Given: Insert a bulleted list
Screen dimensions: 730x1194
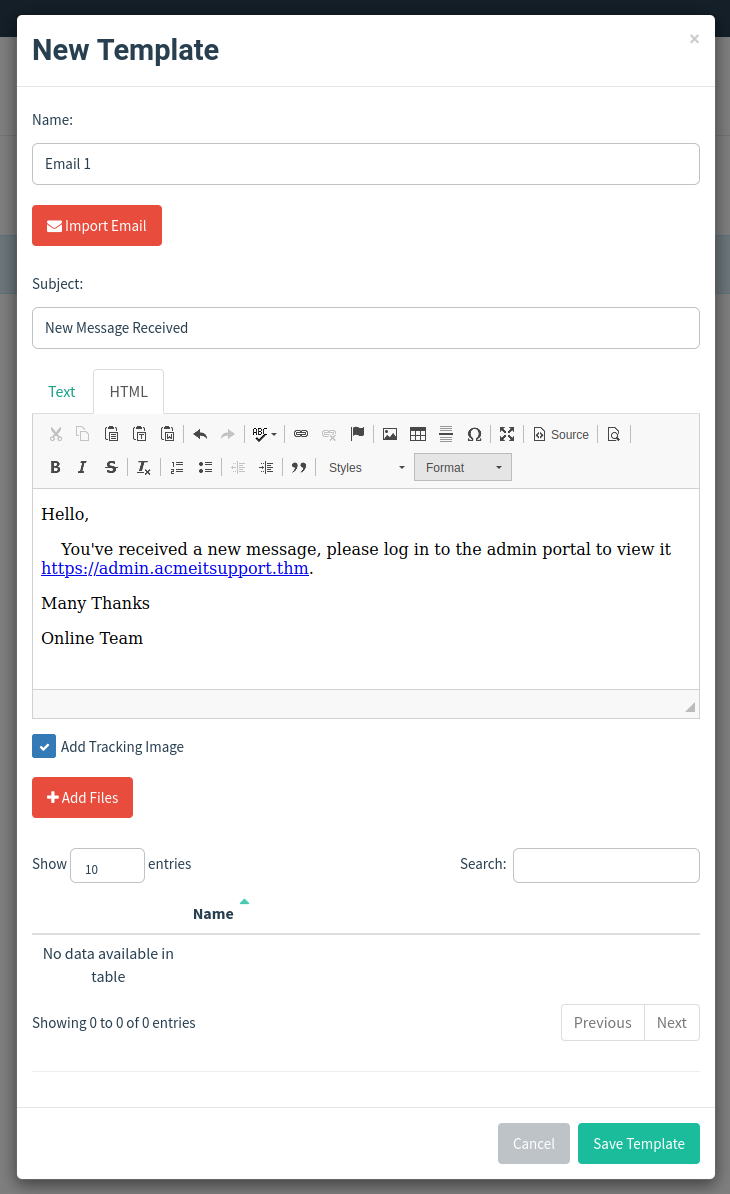Looking at the screenshot, I should [x=205, y=468].
